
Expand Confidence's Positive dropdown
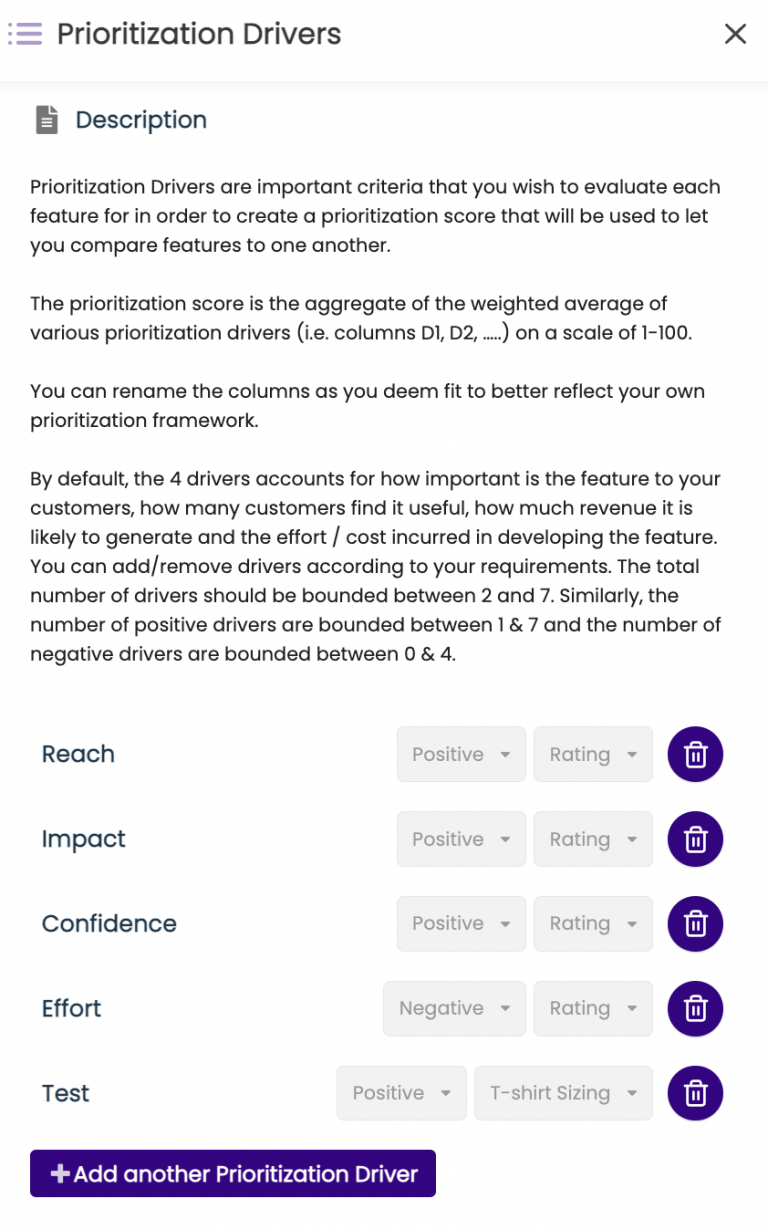tap(461, 924)
